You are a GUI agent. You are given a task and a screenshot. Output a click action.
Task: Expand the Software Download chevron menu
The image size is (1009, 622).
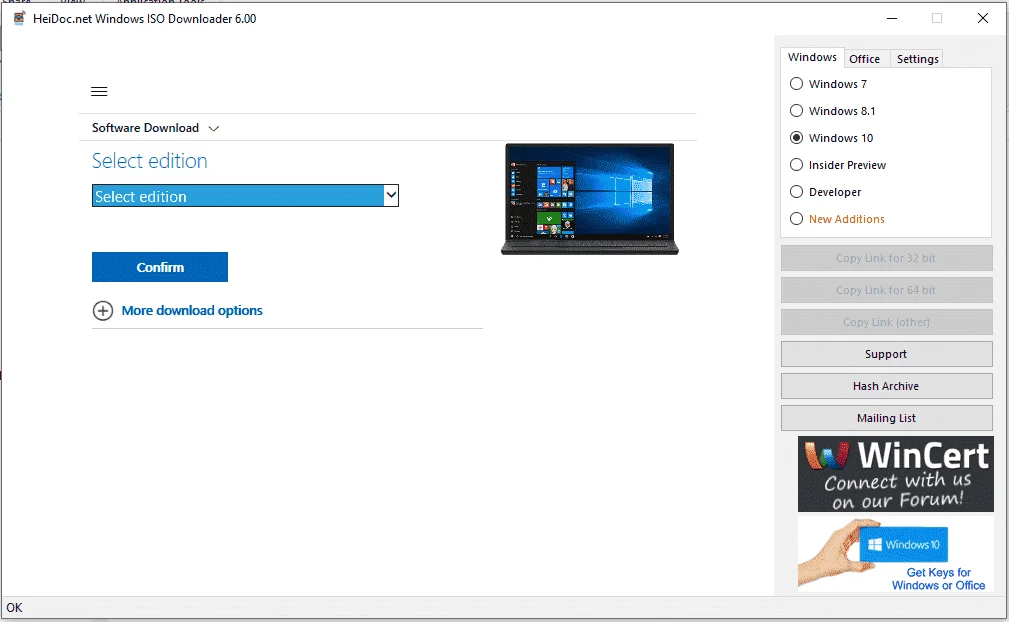[x=214, y=129]
